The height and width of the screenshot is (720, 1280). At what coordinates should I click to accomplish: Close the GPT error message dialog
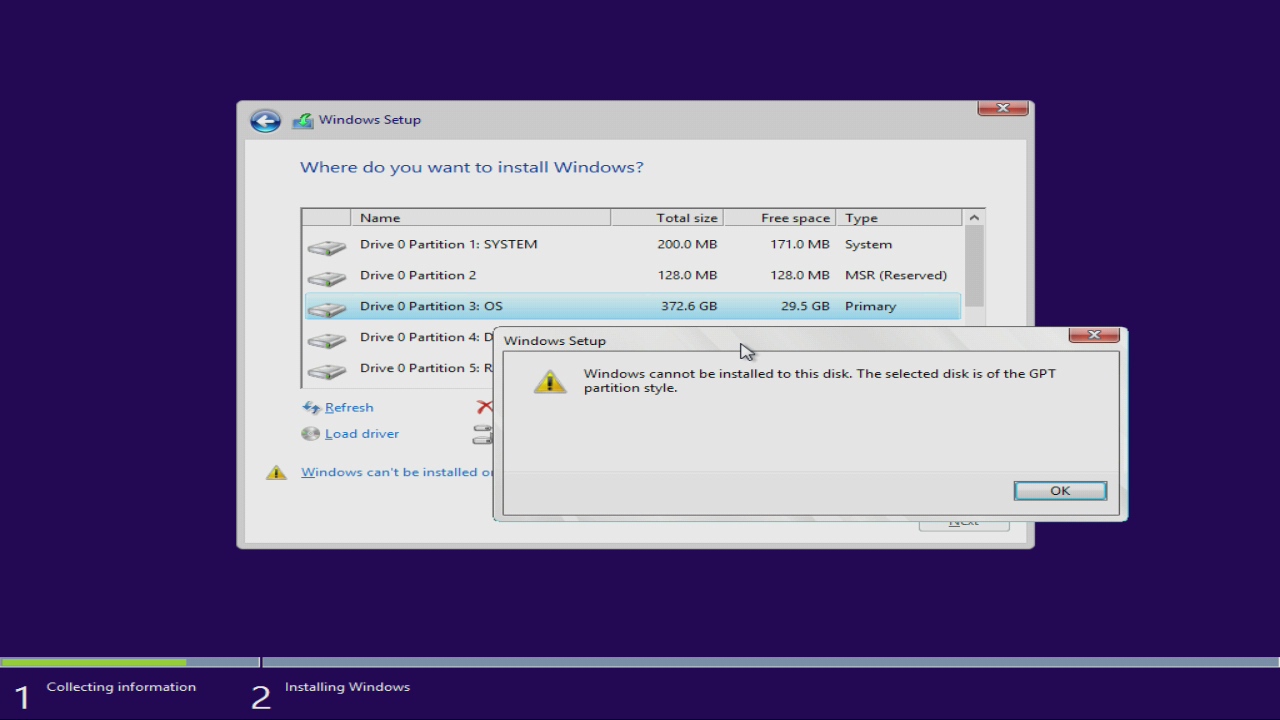(x=1094, y=335)
